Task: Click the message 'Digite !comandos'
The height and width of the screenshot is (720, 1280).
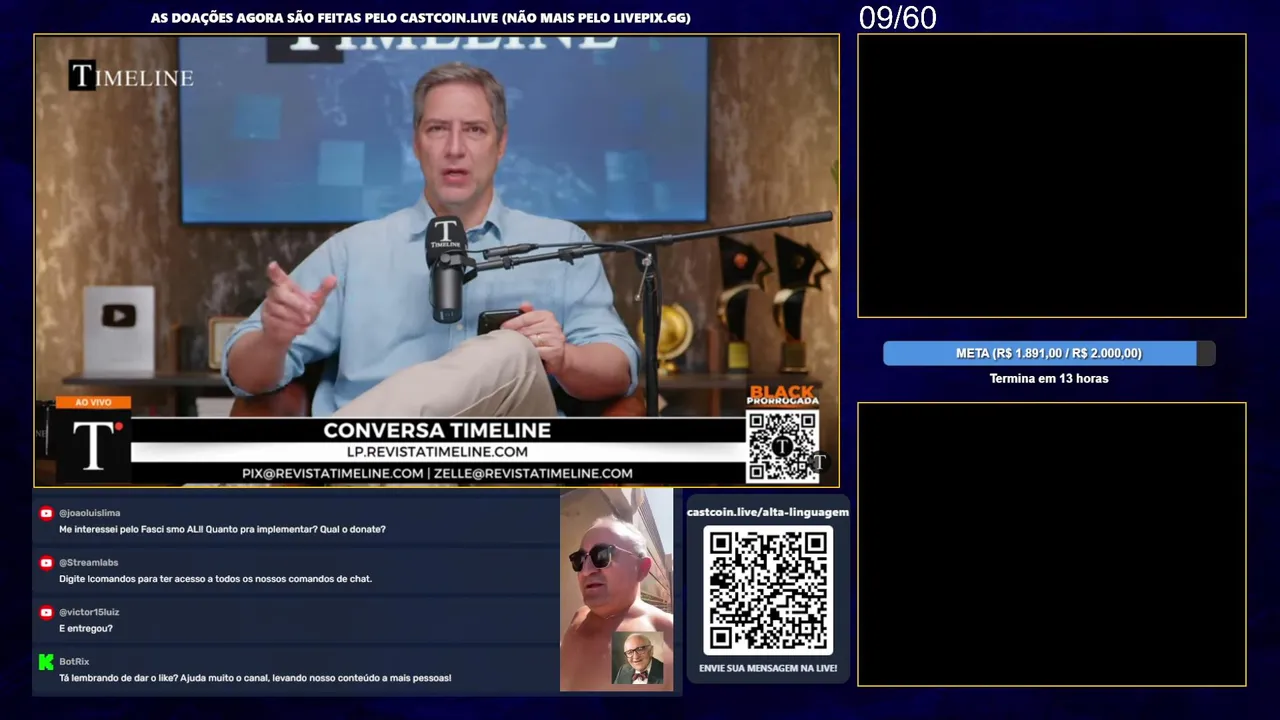Action: click(215, 579)
